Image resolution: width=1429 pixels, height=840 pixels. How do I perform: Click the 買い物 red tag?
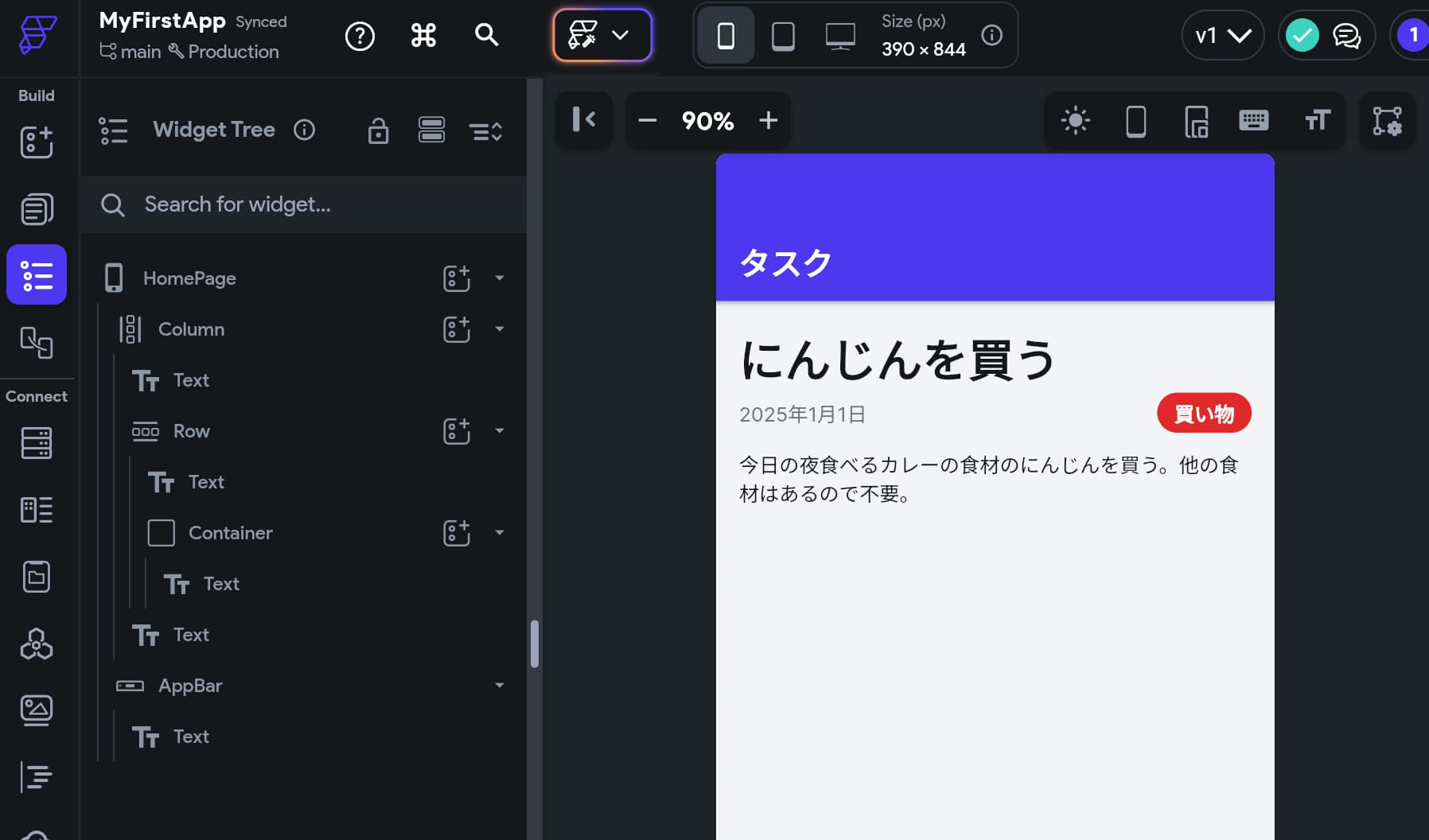coord(1204,414)
